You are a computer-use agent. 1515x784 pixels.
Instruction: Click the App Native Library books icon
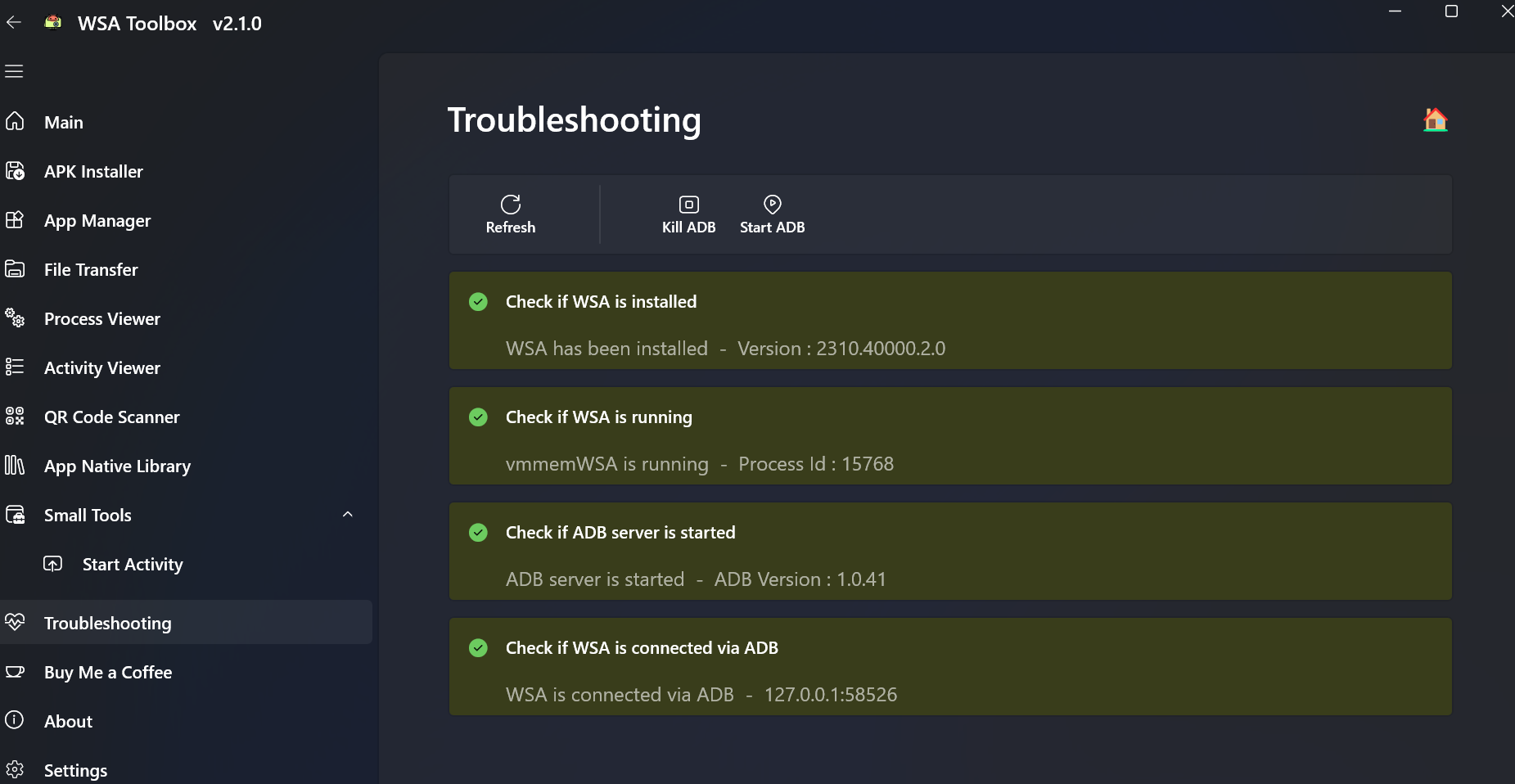pyautogui.click(x=15, y=466)
